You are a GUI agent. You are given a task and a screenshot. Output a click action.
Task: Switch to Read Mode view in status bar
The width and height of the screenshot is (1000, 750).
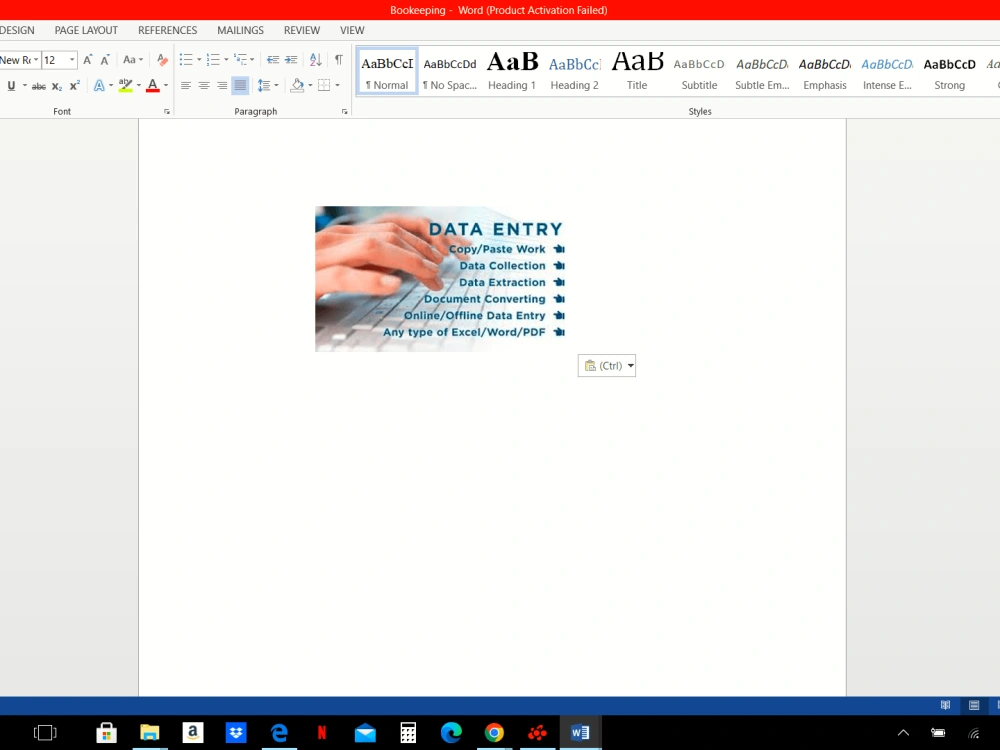945,705
